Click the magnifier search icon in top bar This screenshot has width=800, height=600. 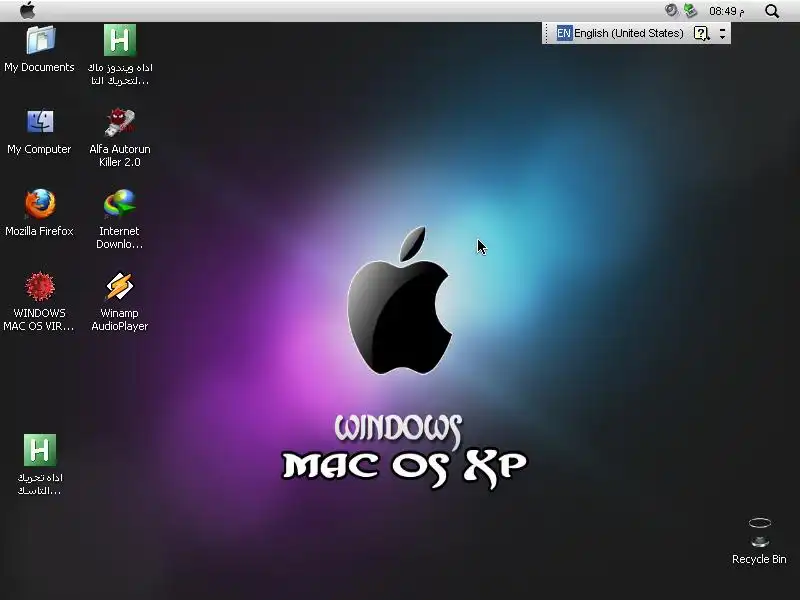point(772,11)
